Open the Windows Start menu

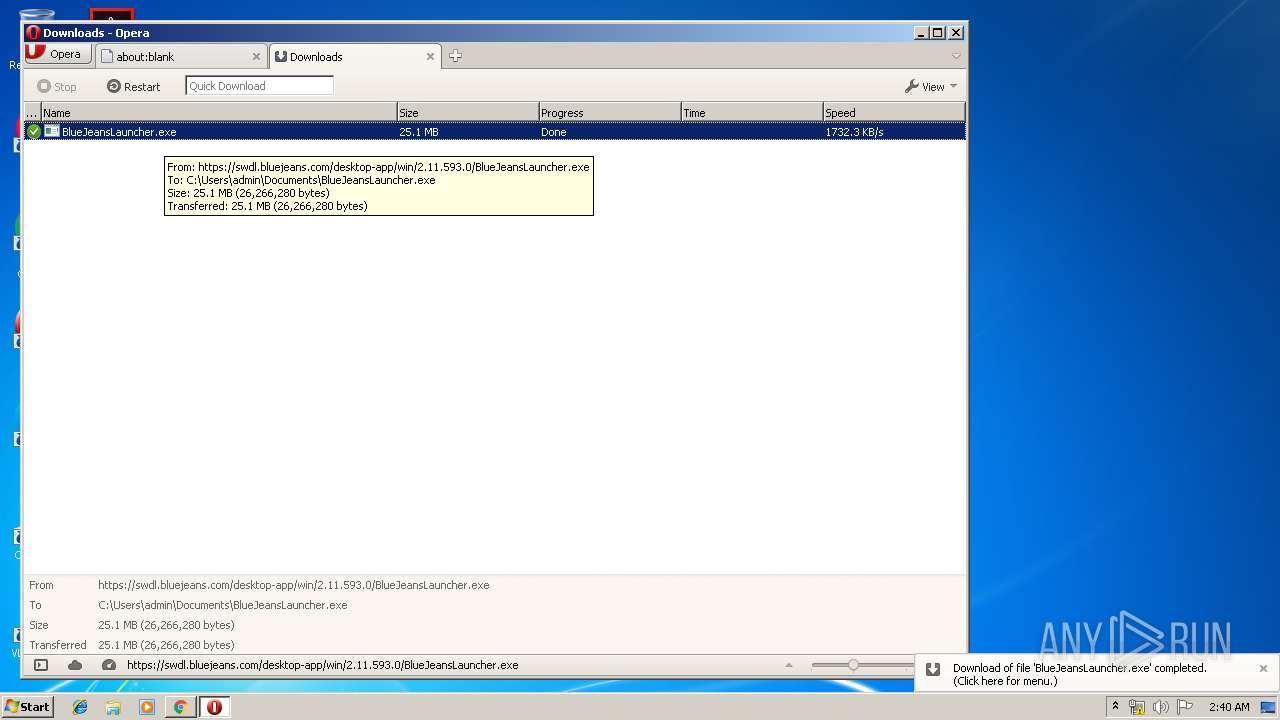click(x=27, y=706)
